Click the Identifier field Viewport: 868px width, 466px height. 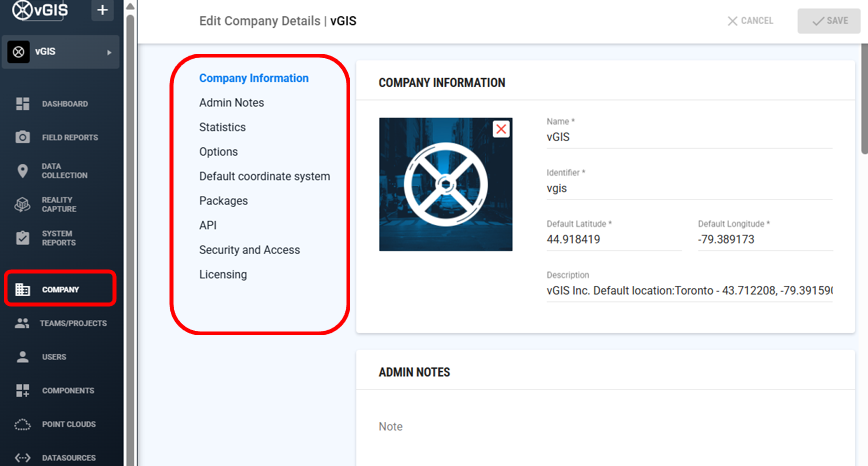(689, 188)
